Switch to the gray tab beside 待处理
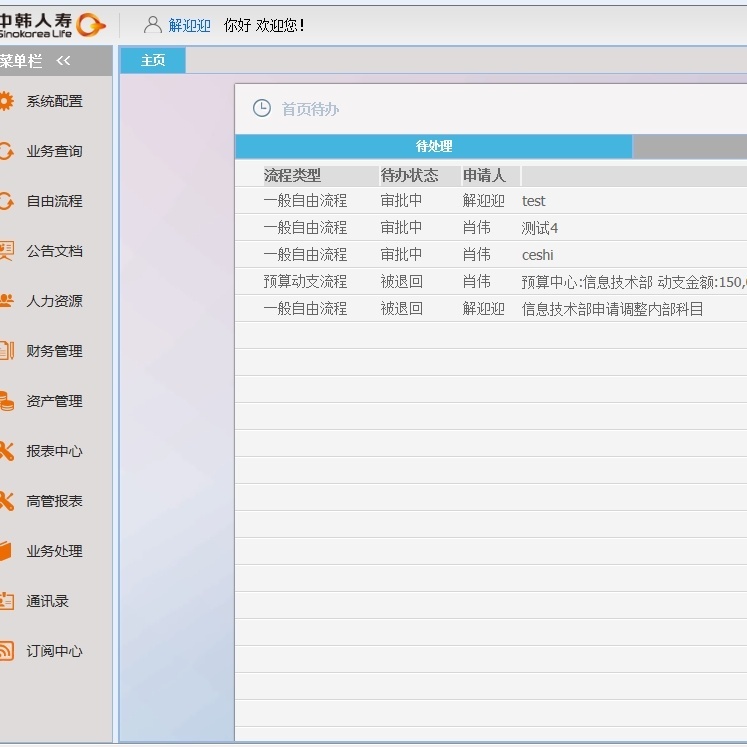Image resolution: width=747 pixels, height=747 pixels. (689, 147)
